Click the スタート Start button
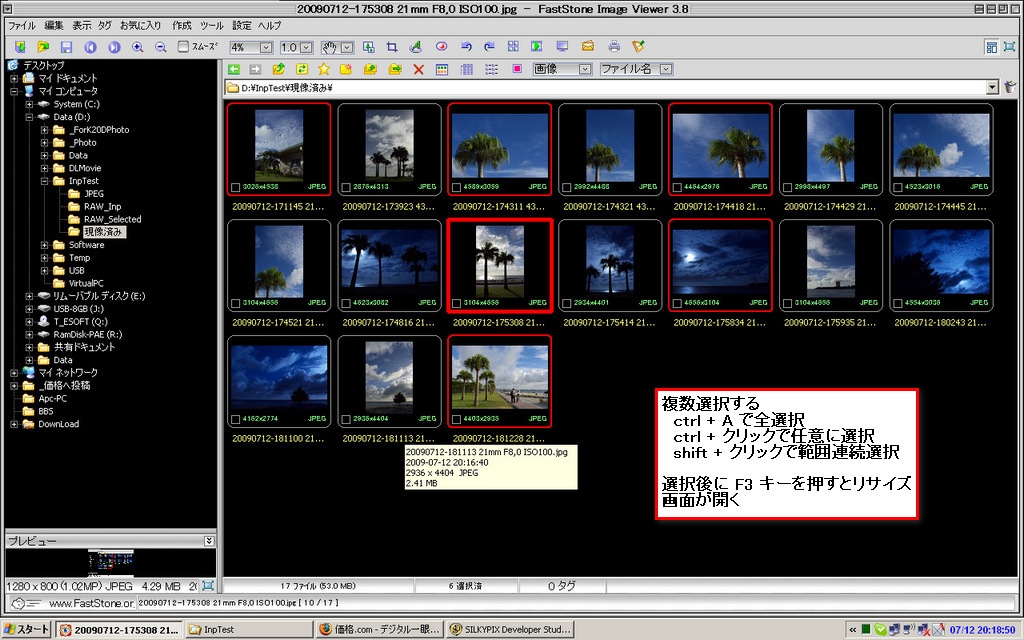 click(26, 629)
